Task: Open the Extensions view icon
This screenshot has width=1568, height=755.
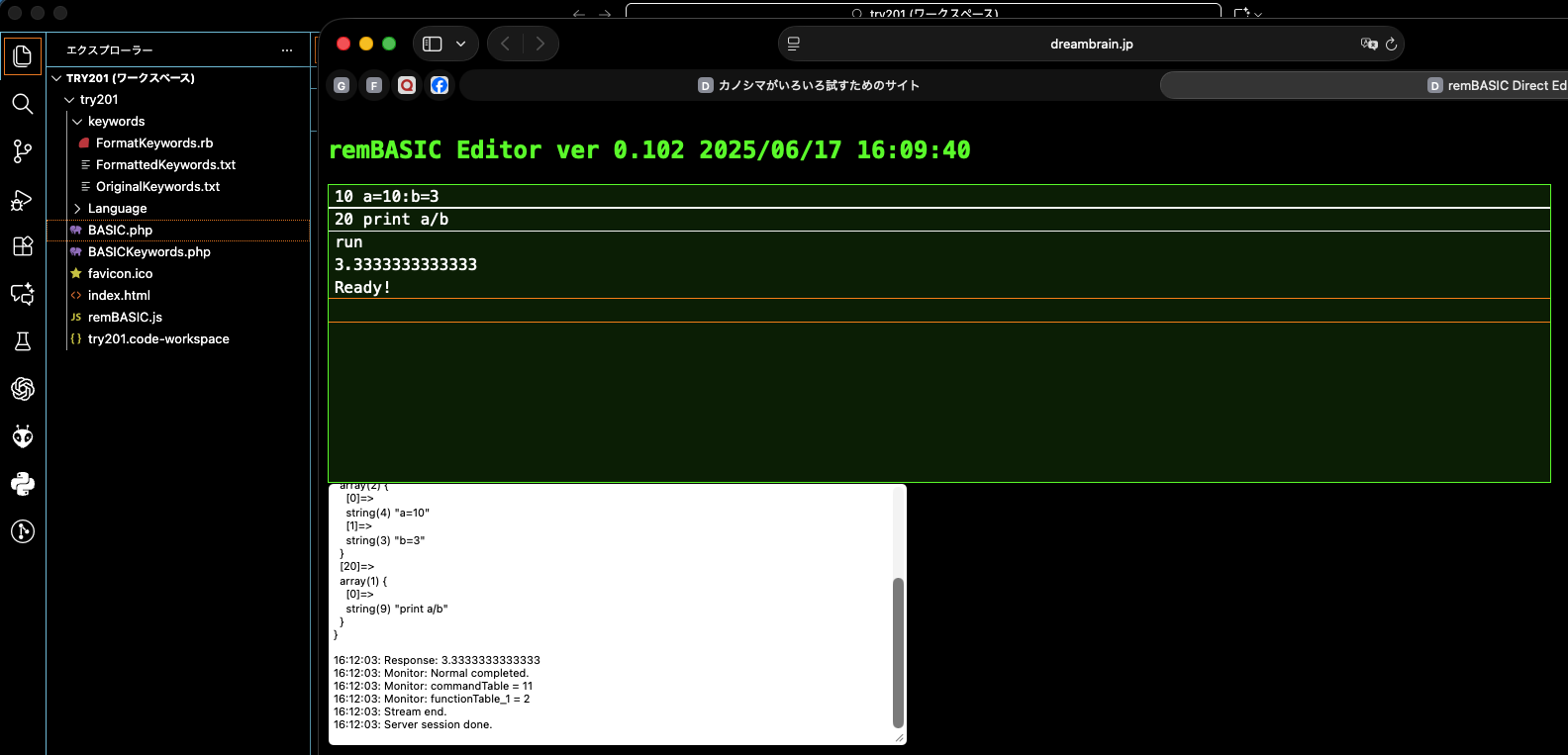Action: [x=22, y=246]
